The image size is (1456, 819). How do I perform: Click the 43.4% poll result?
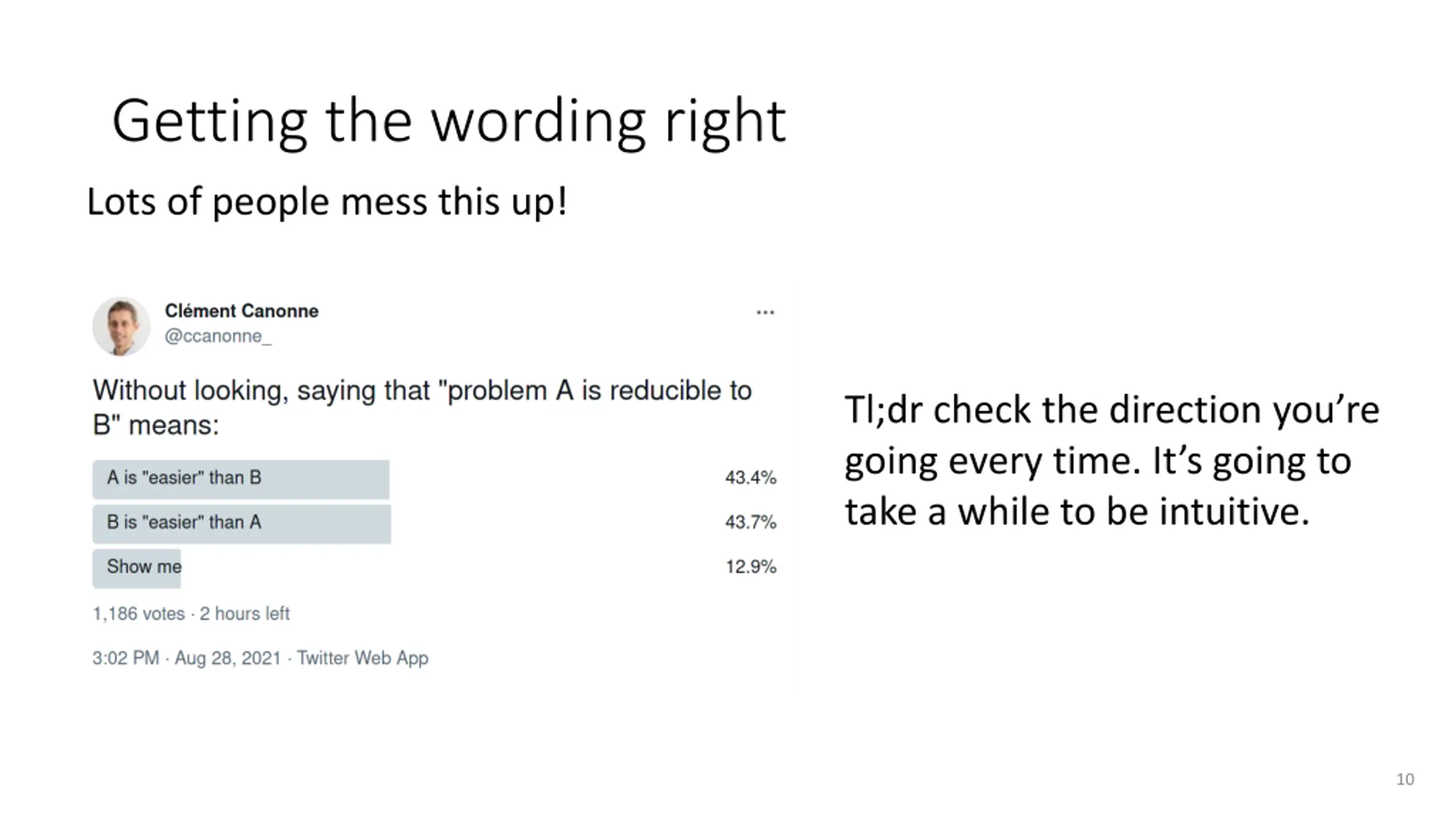[751, 478]
